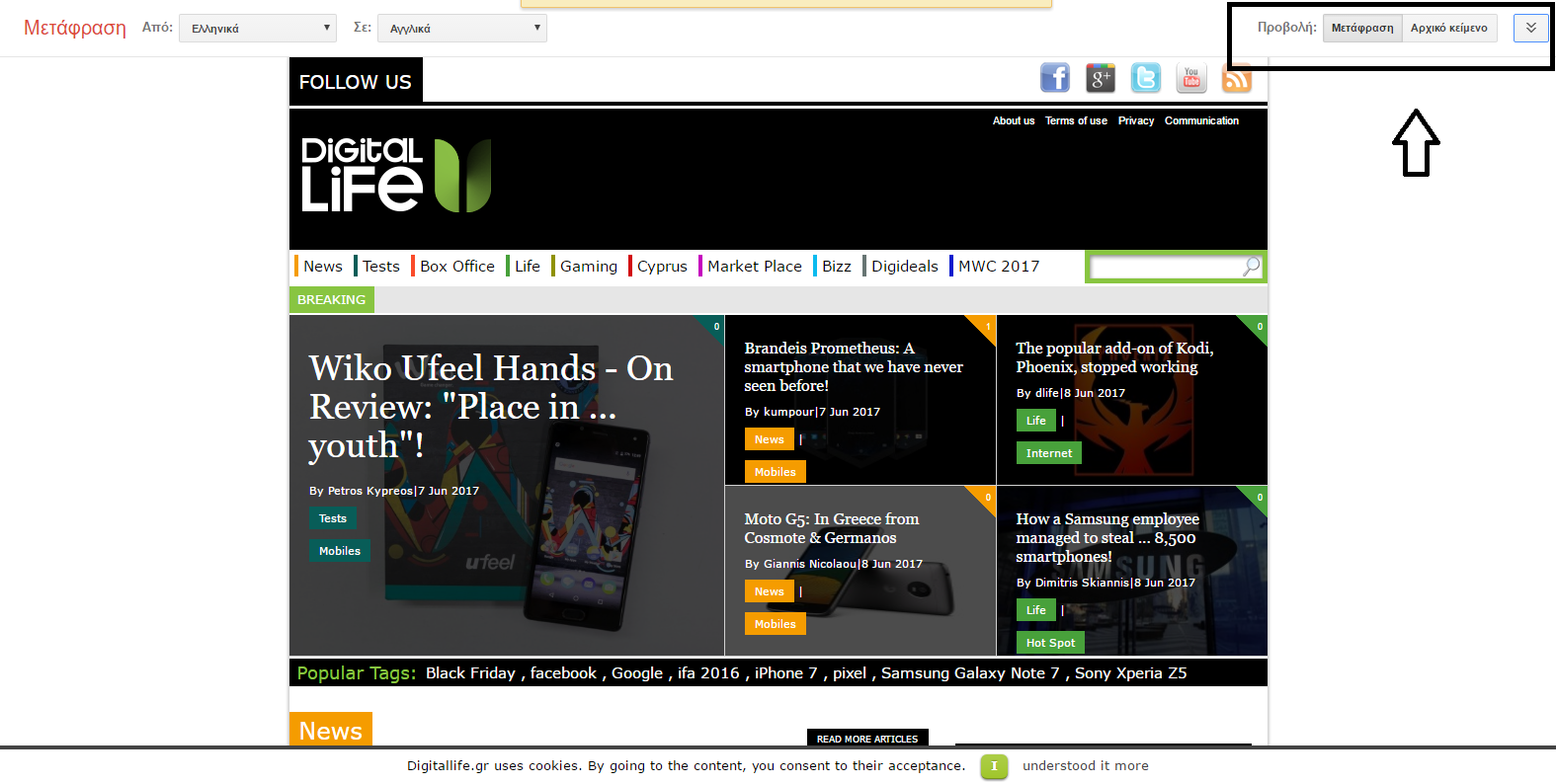Select the Samsung Galaxy Note 7 tag

(970, 673)
